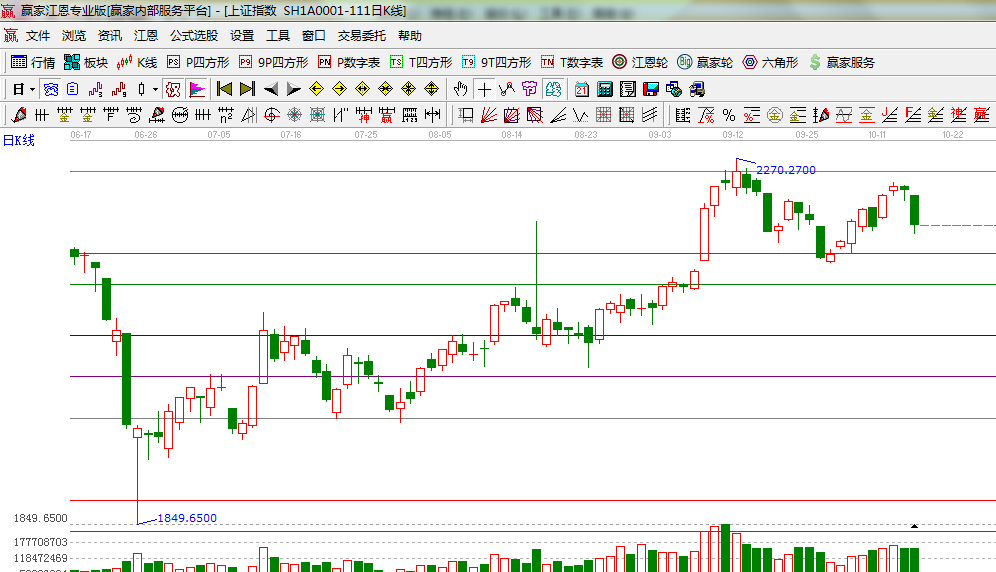Open the calendar icon in the toolbar

(x=581, y=89)
